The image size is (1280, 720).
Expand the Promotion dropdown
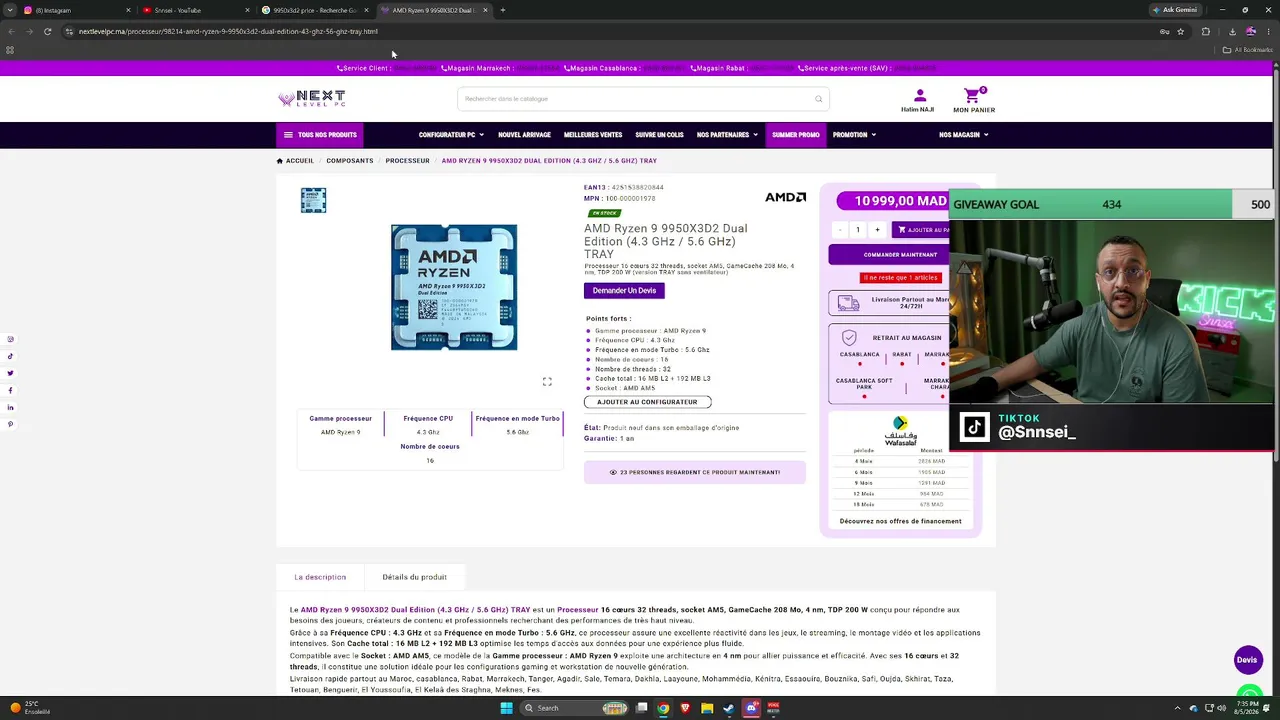click(854, 135)
